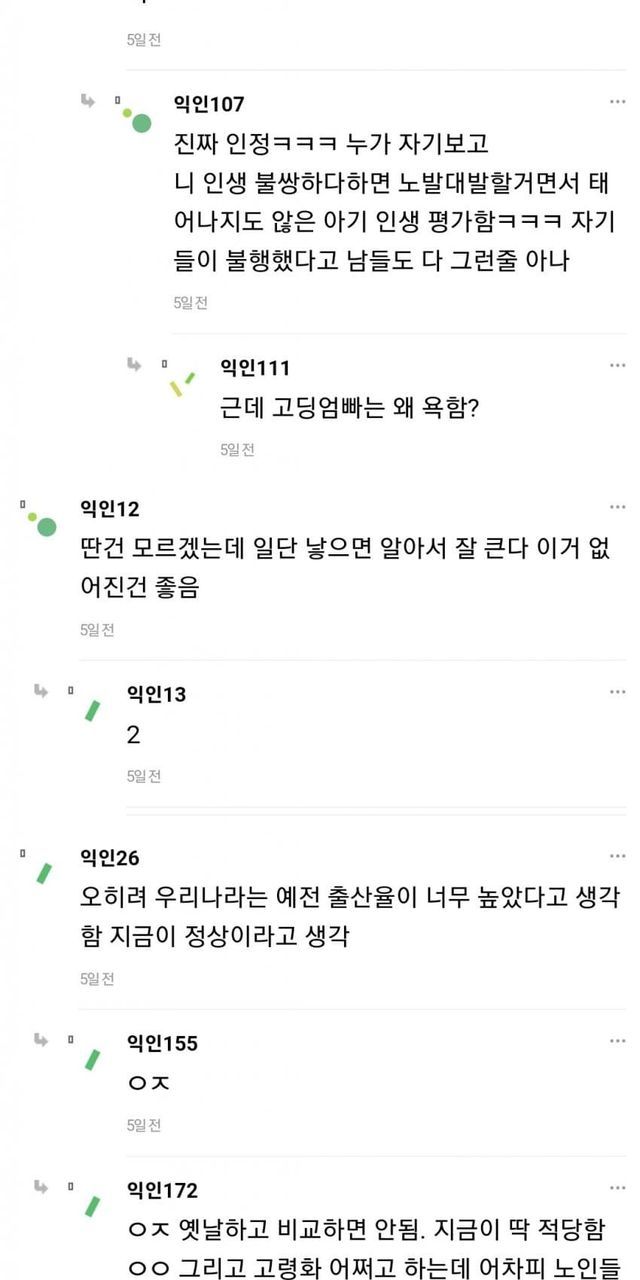640x1280 pixels.
Task: Open more options for 익인107's comment
Action: point(618,102)
